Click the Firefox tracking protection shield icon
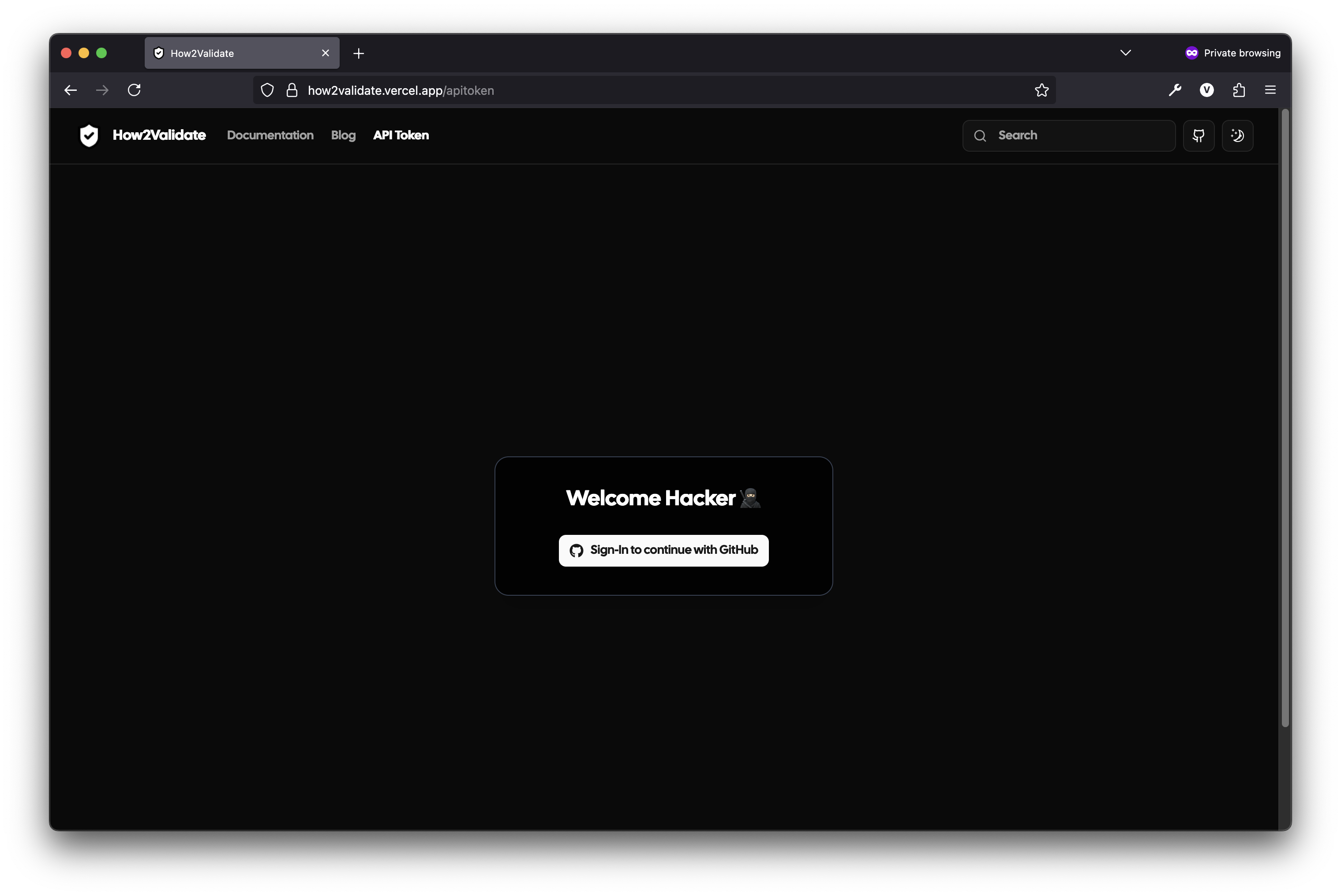 coord(267,90)
